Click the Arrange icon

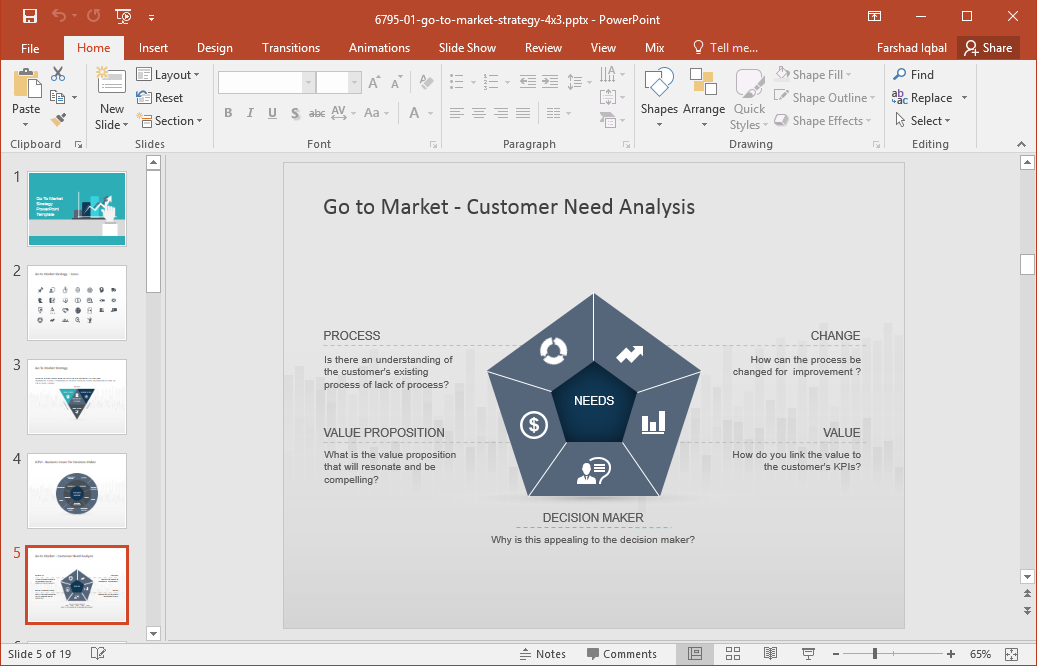coord(704,98)
